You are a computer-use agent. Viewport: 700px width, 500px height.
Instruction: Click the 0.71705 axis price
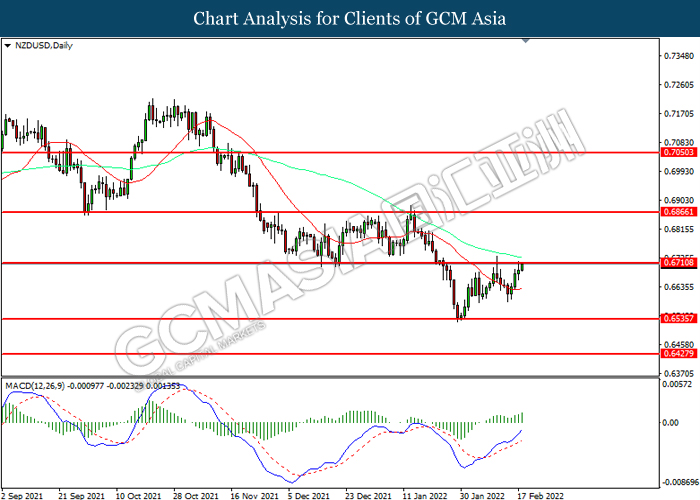point(679,114)
